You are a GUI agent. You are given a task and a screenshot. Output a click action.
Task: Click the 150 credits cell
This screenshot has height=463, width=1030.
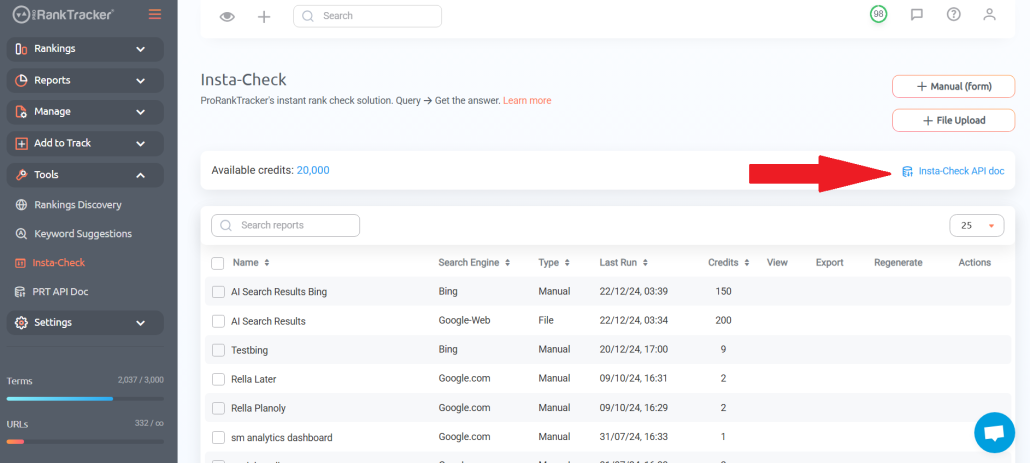pyautogui.click(x=723, y=292)
